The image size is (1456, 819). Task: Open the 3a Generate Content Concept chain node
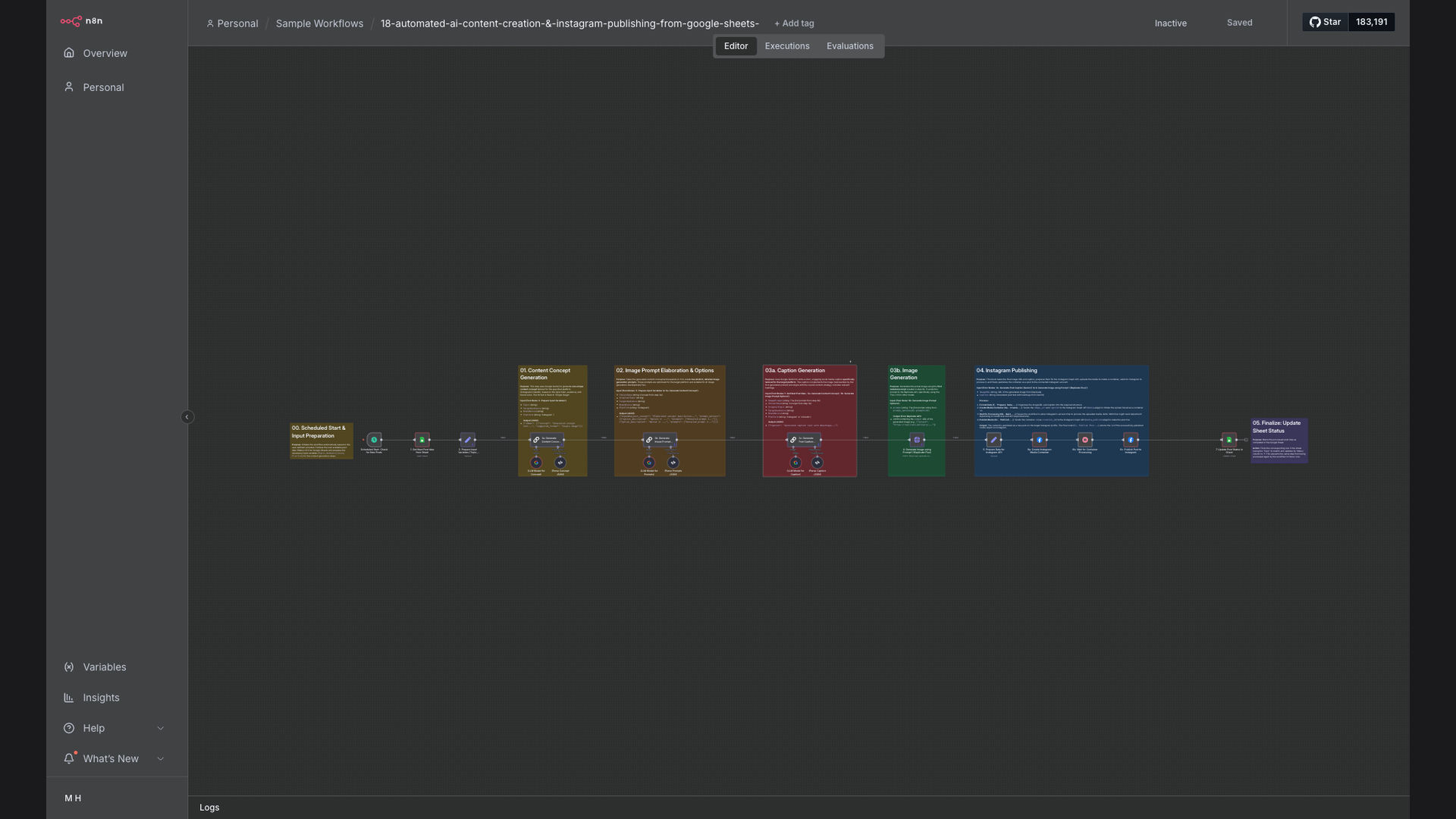click(x=547, y=440)
